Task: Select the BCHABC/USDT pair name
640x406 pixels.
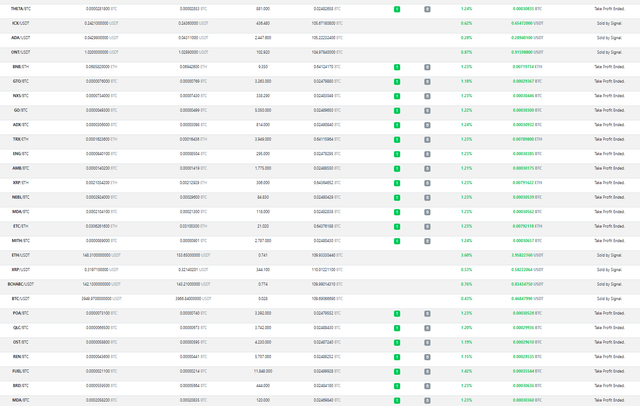Action: [x=20, y=284]
